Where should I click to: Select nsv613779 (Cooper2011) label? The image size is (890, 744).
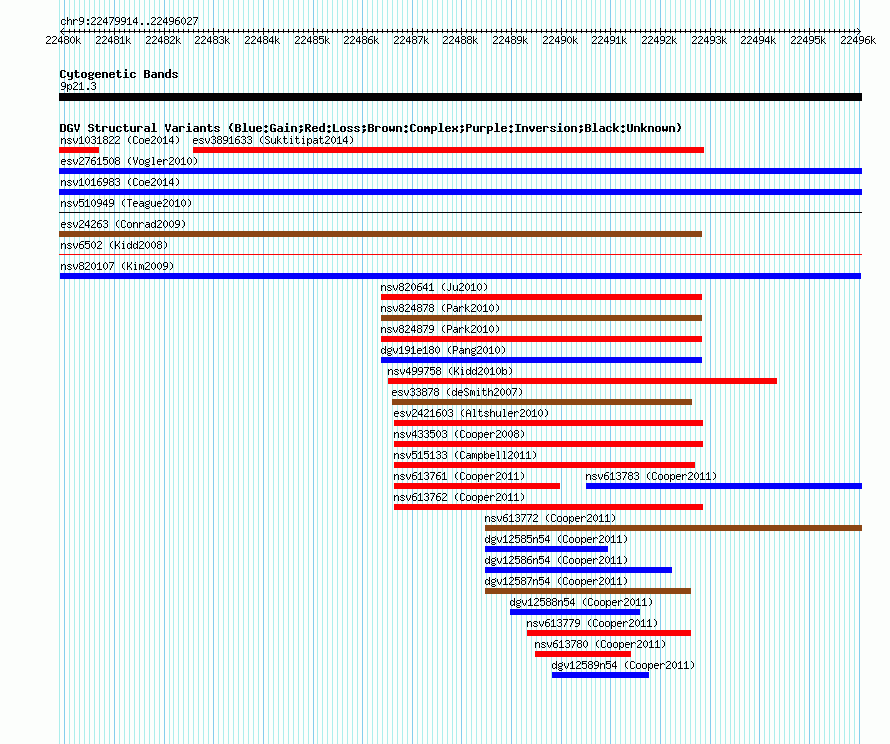pos(592,623)
